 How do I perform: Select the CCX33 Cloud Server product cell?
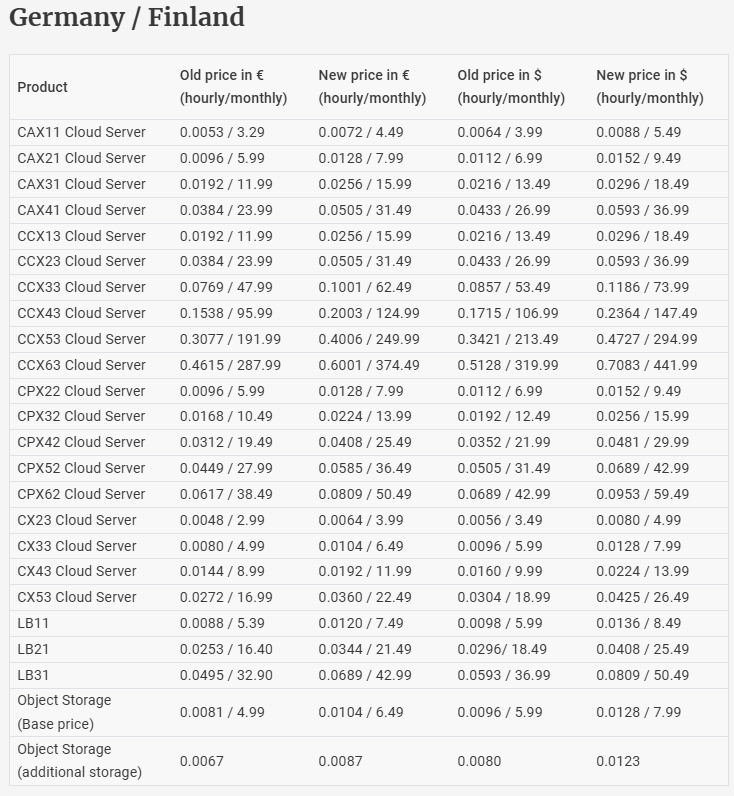click(81, 287)
